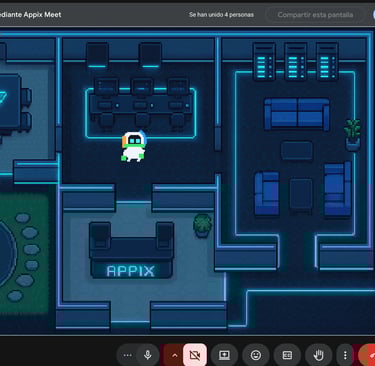Click the blue two-seat sofa in lounge
Viewport: 375px width, 366px height.
click(x=297, y=114)
